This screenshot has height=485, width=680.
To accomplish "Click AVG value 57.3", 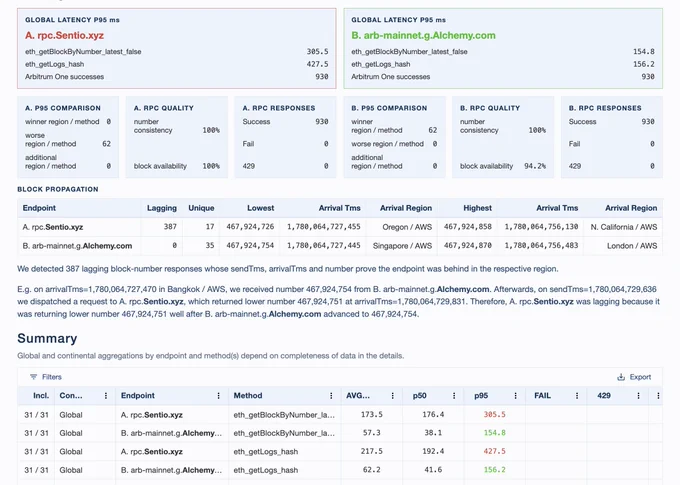I will click(372, 433).
